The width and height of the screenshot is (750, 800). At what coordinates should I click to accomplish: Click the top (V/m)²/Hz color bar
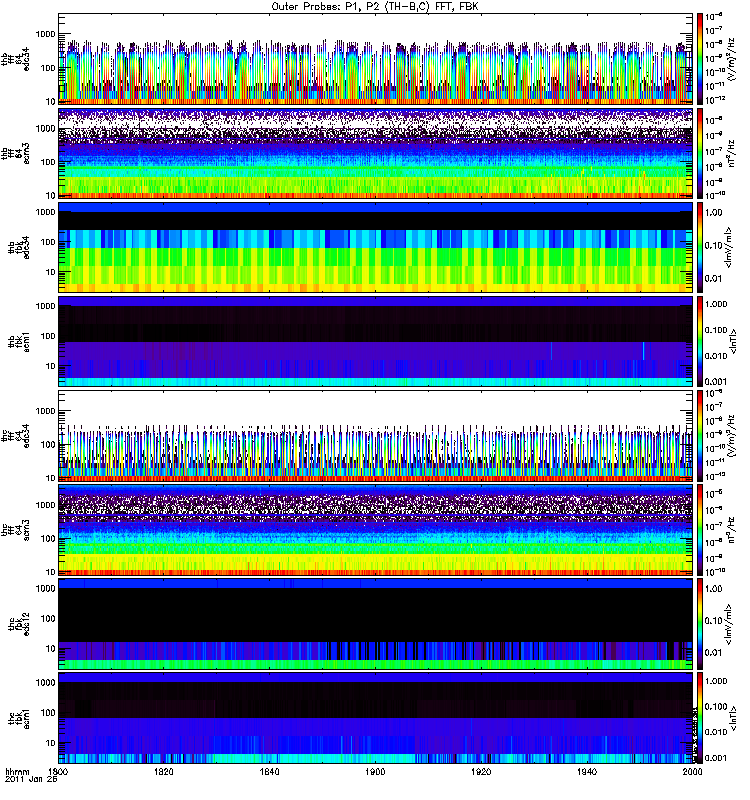[700, 59]
